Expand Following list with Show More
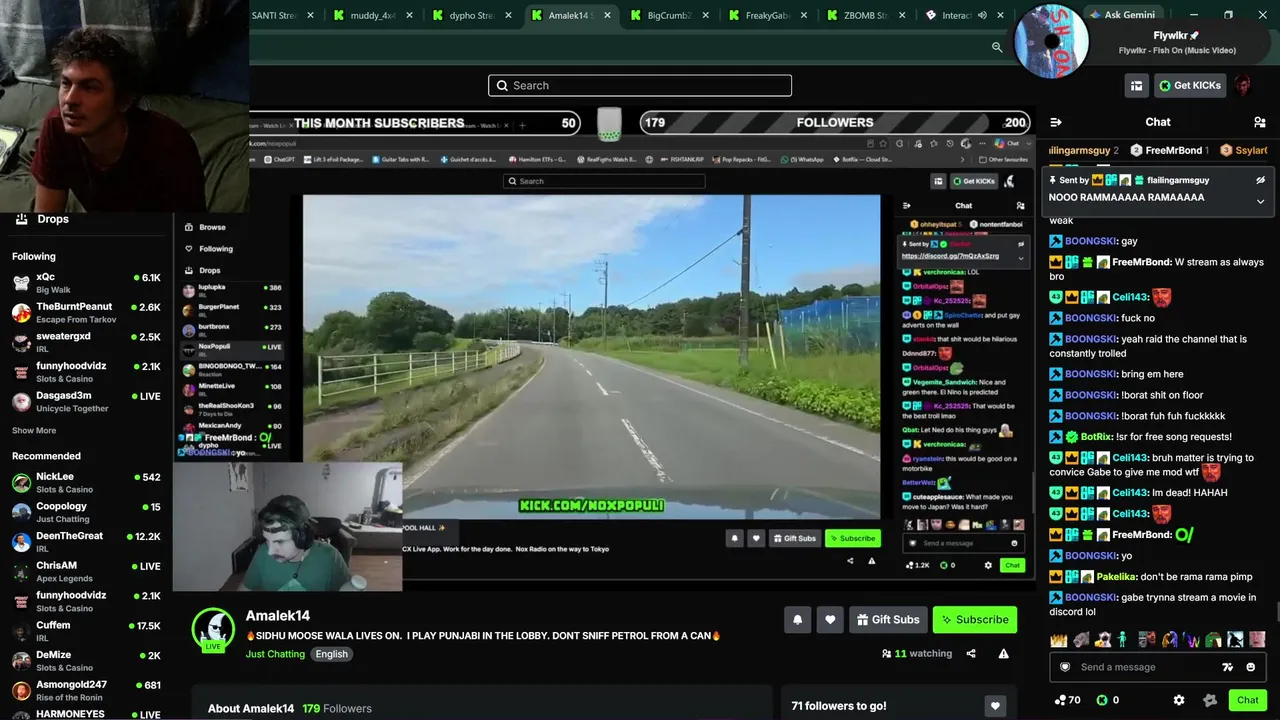Screen dimensions: 1280x720 (34, 431)
